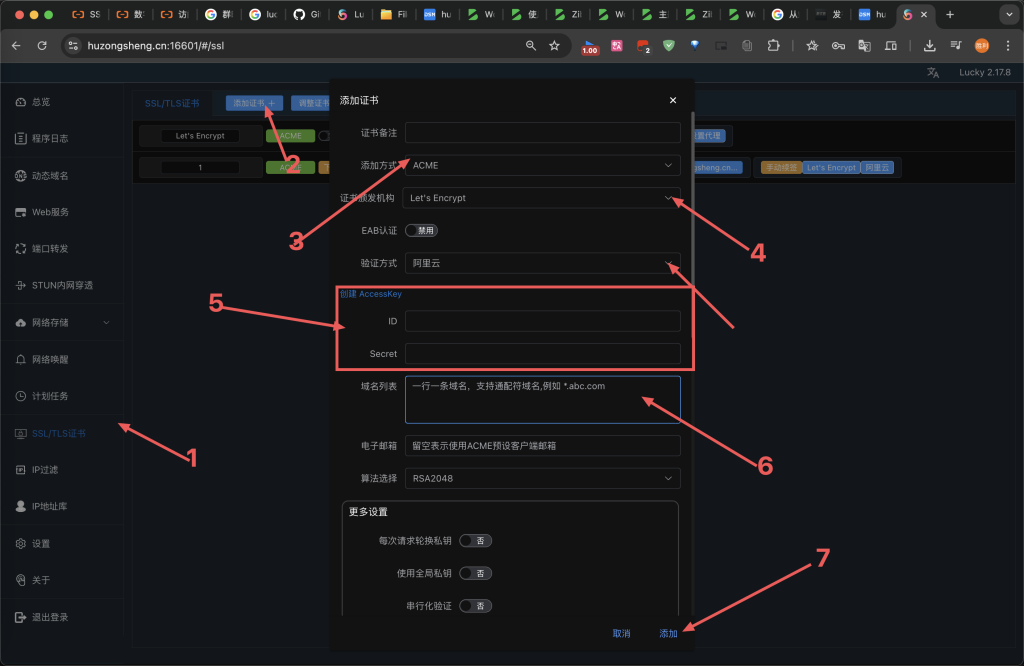The height and width of the screenshot is (666, 1024).
Task: Click the 创建 AccessKey link
Action: coord(371,294)
